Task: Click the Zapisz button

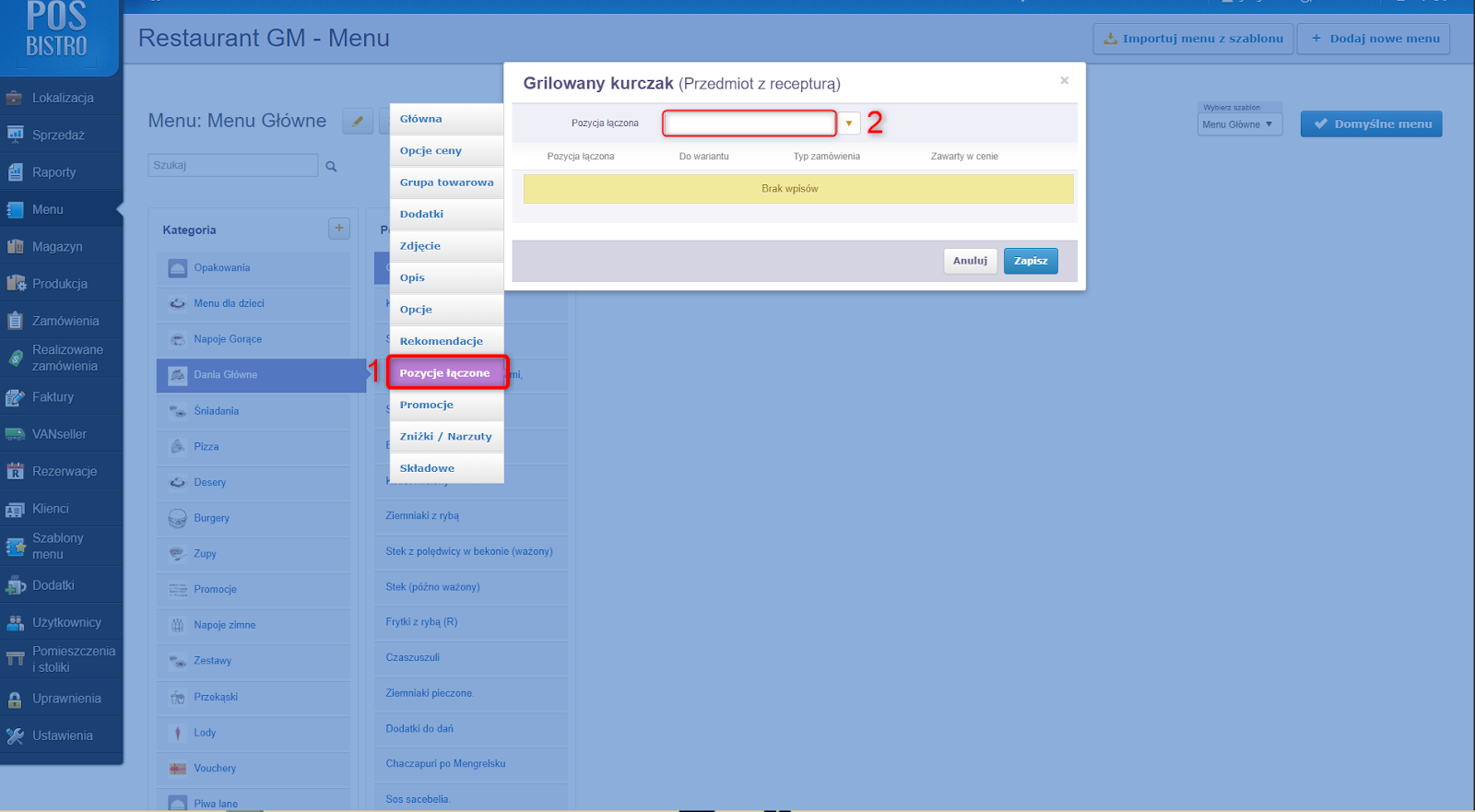Action: tap(1031, 261)
